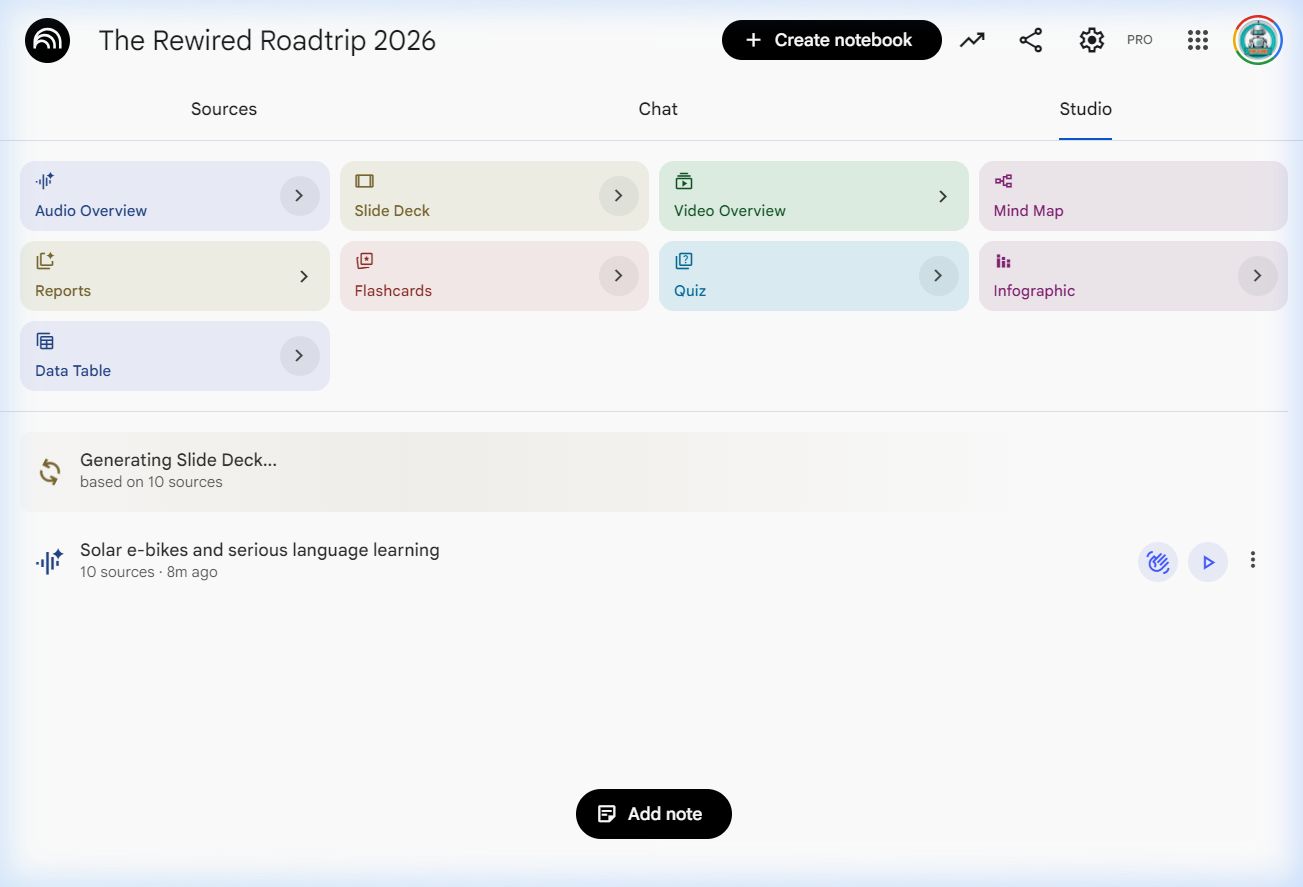
Task: Open more options for audio overview
Action: 1252,561
